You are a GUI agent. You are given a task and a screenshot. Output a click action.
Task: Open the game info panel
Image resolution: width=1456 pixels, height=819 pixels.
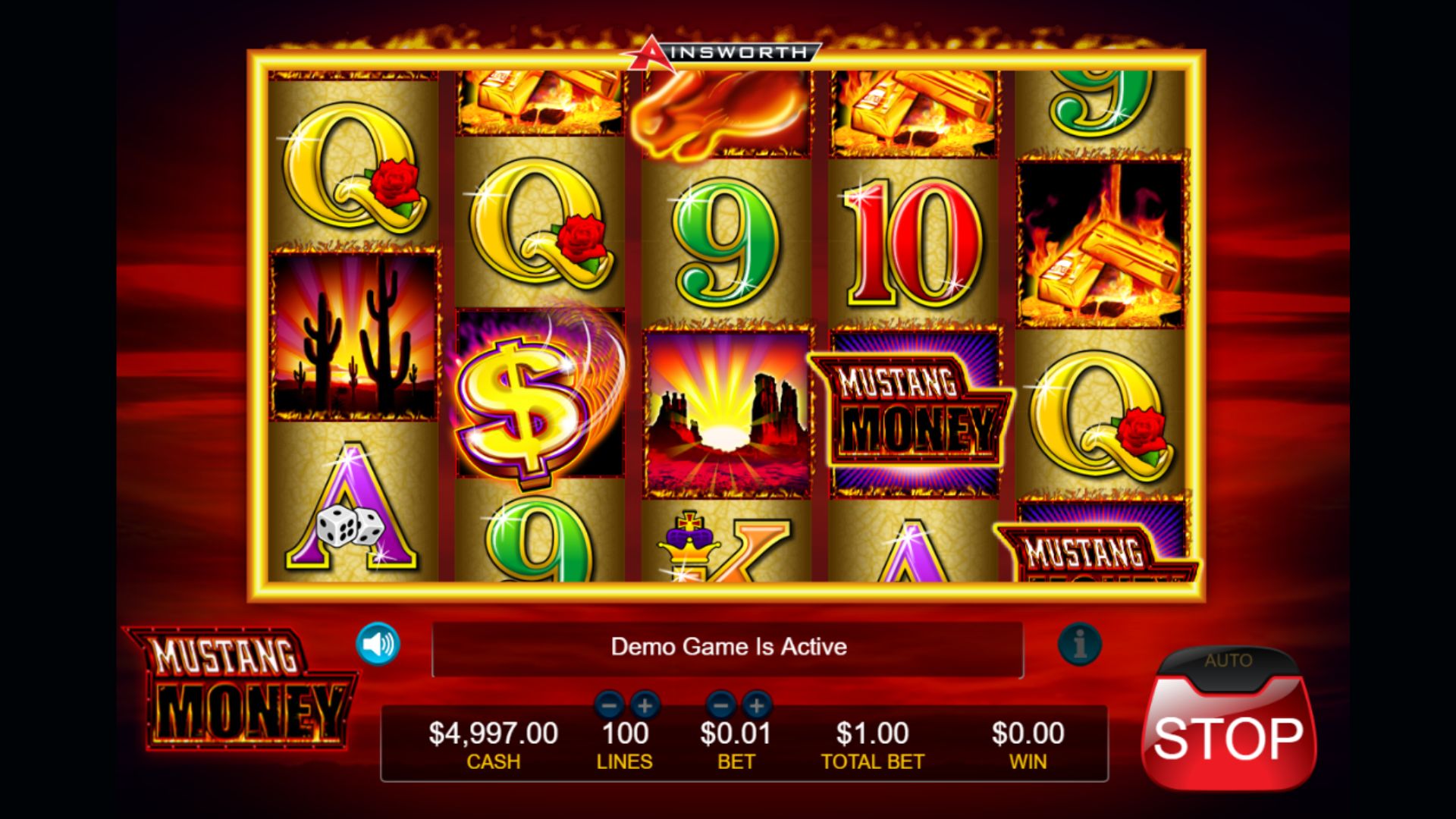(1079, 645)
